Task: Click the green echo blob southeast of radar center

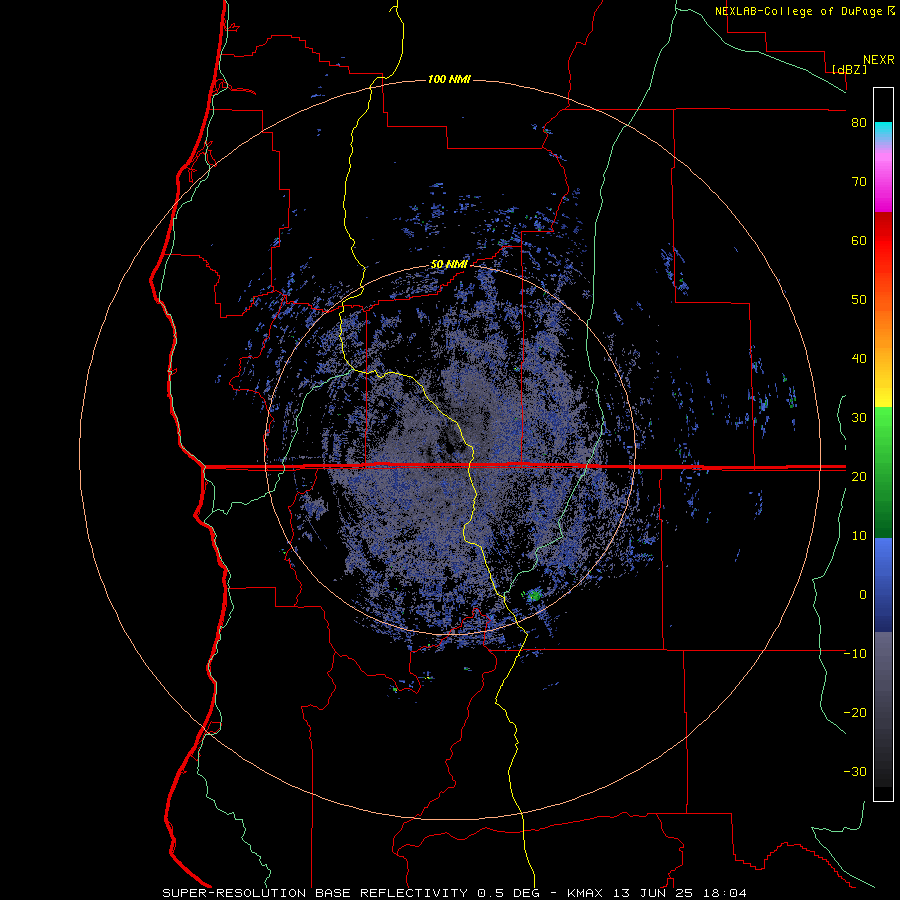Action: pos(534,595)
